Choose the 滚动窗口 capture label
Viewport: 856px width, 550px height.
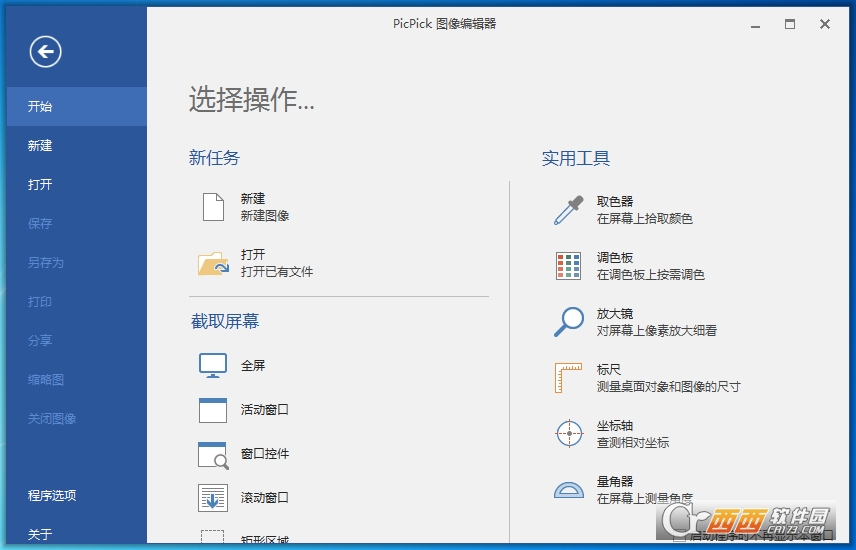[265, 498]
